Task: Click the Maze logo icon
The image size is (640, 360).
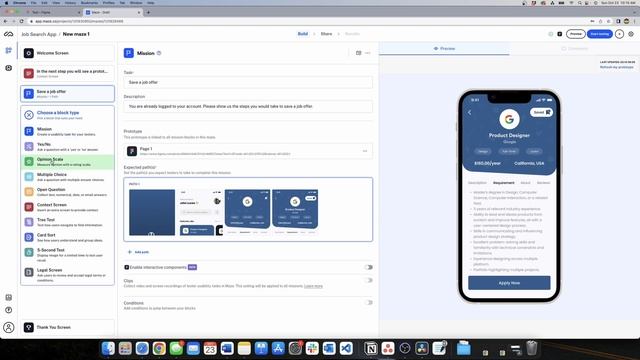Action: [x=9, y=34]
